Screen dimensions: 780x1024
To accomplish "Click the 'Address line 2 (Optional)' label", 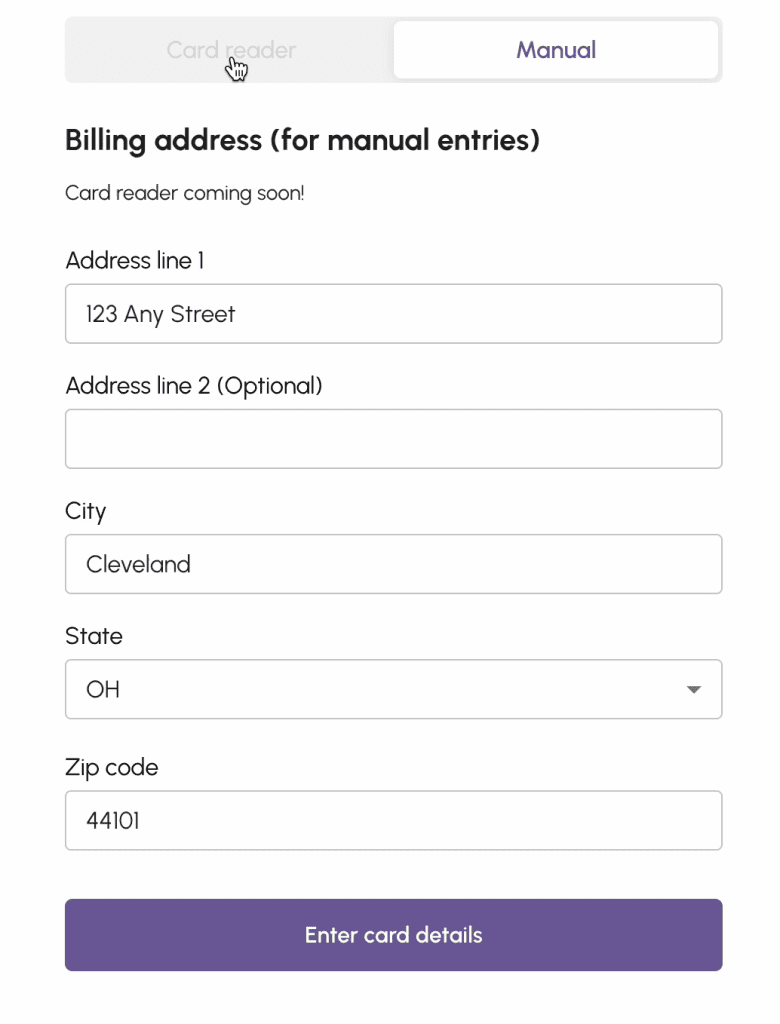I will coord(194,386).
